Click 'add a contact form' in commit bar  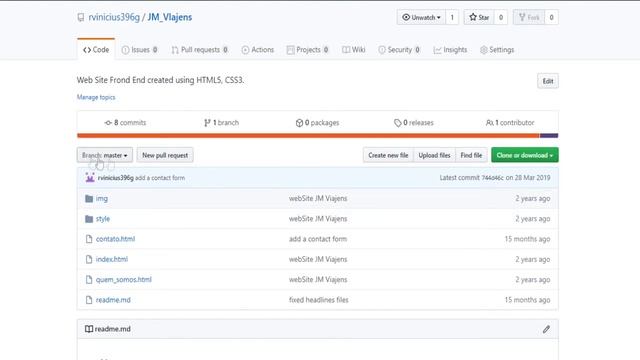pos(160,178)
